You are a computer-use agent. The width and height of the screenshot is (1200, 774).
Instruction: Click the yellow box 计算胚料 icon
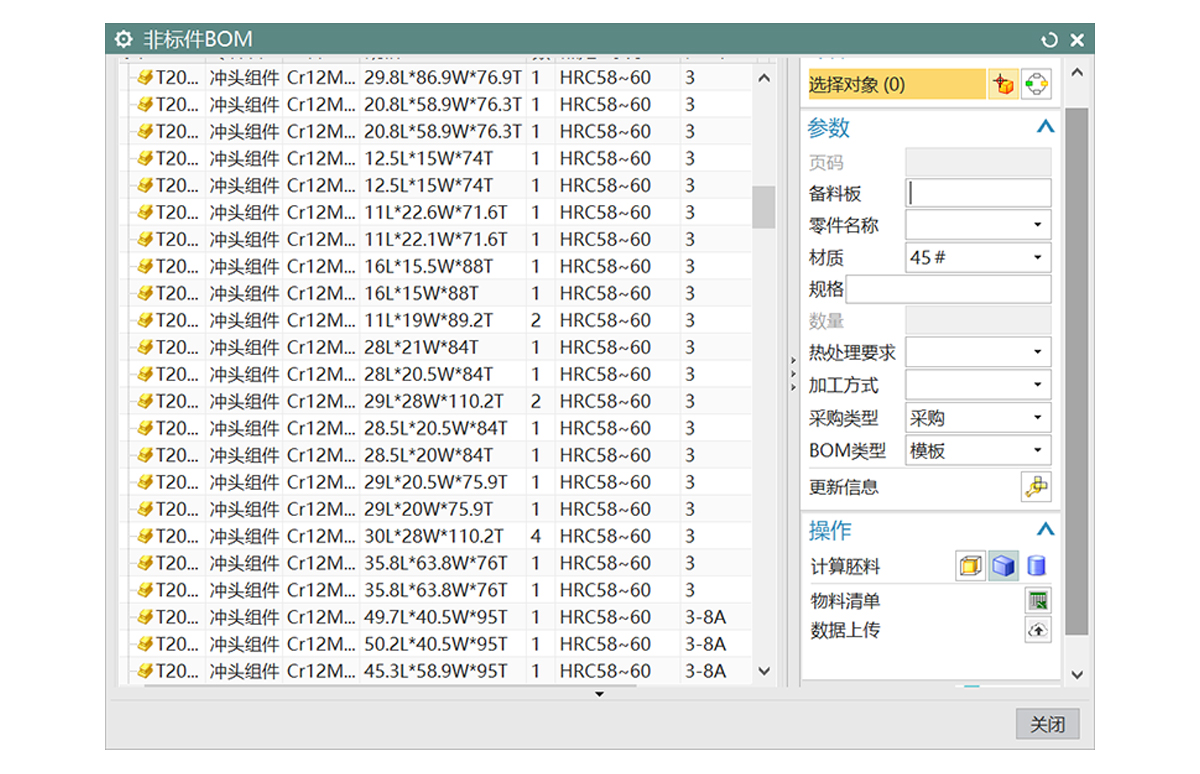pyautogui.click(x=970, y=567)
